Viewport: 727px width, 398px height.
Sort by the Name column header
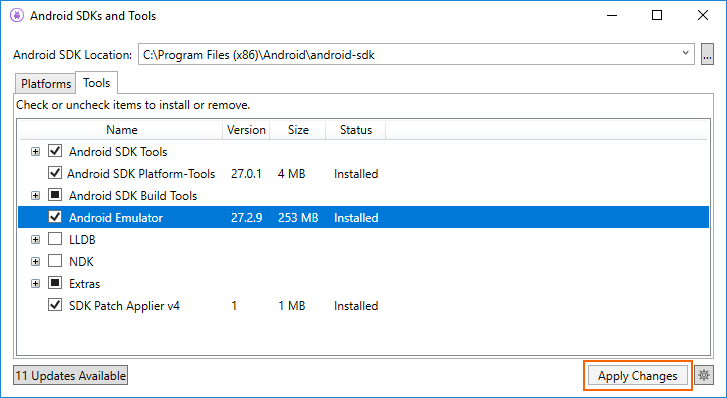(121, 130)
